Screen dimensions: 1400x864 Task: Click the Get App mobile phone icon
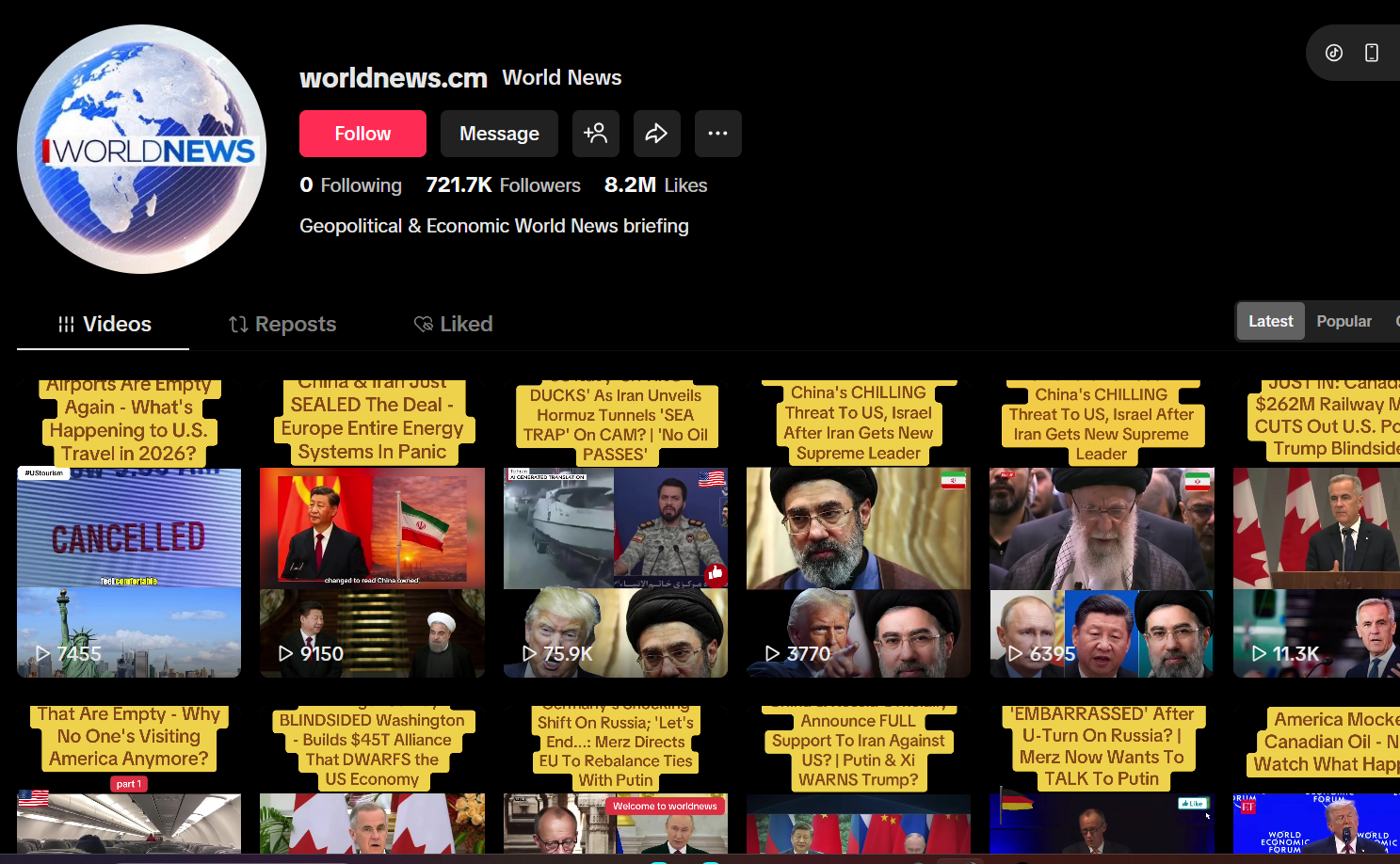click(x=1372, y=53)
